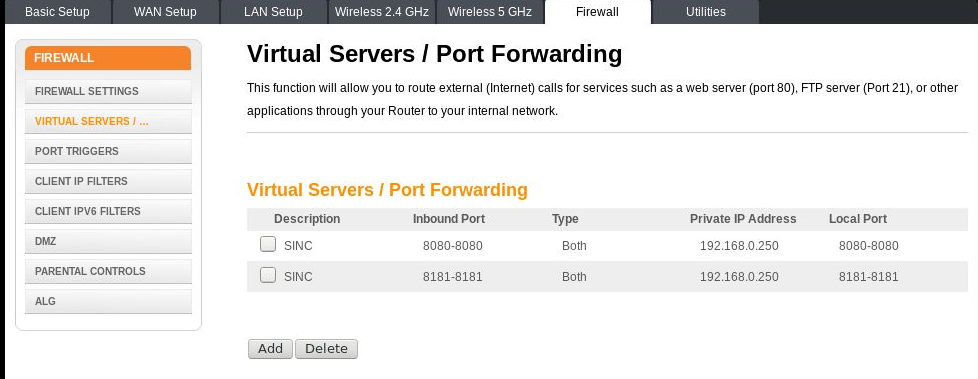
Task: Open Firewall Settings in the sidebar
Action: point(108,91)
